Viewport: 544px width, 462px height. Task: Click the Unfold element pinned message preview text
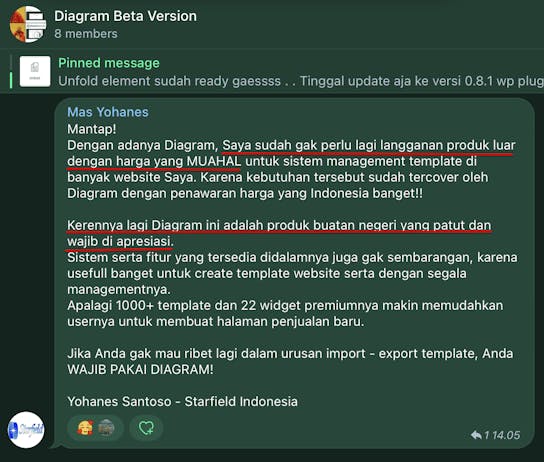pos(301,81)
